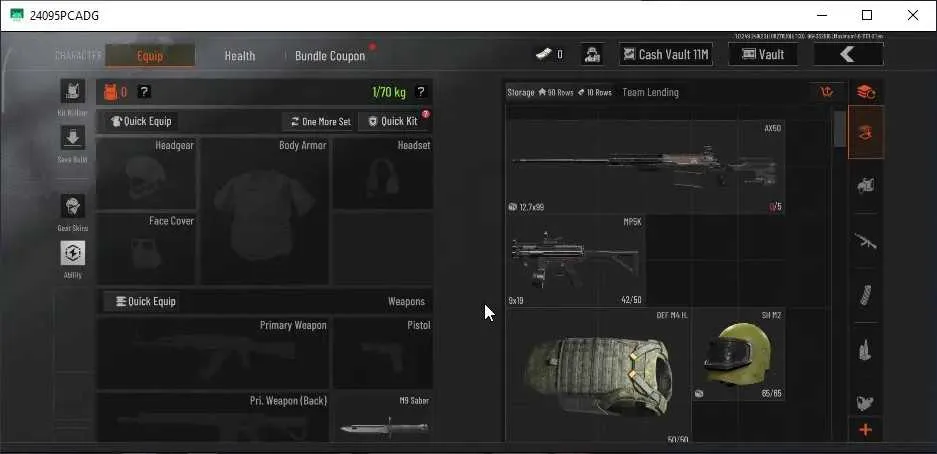Click the 12.7x99 ammo label
The image size is (937, 454).
[x=532, y=207]
